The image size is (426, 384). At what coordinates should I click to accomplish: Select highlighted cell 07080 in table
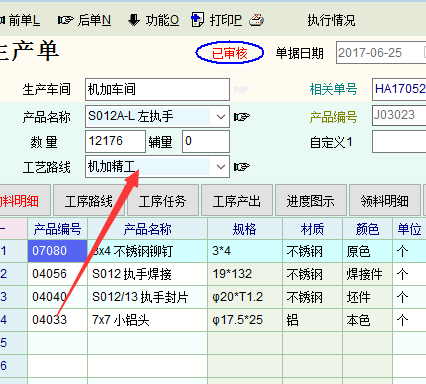click(x=57, y=251)
